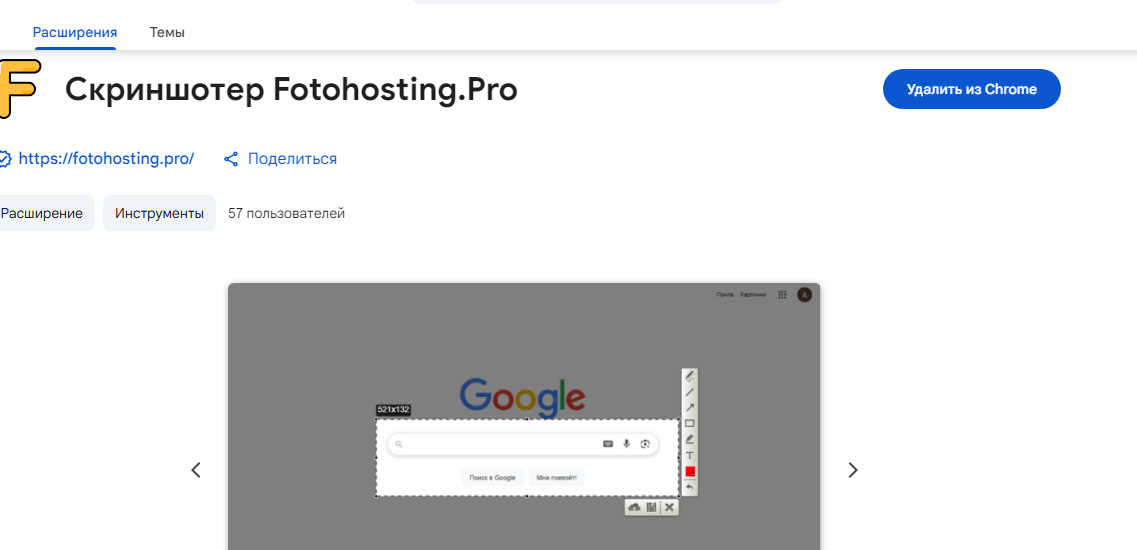Click the microphone icon in previewed search bar
Screen dimensions: 1137x550
627,444
